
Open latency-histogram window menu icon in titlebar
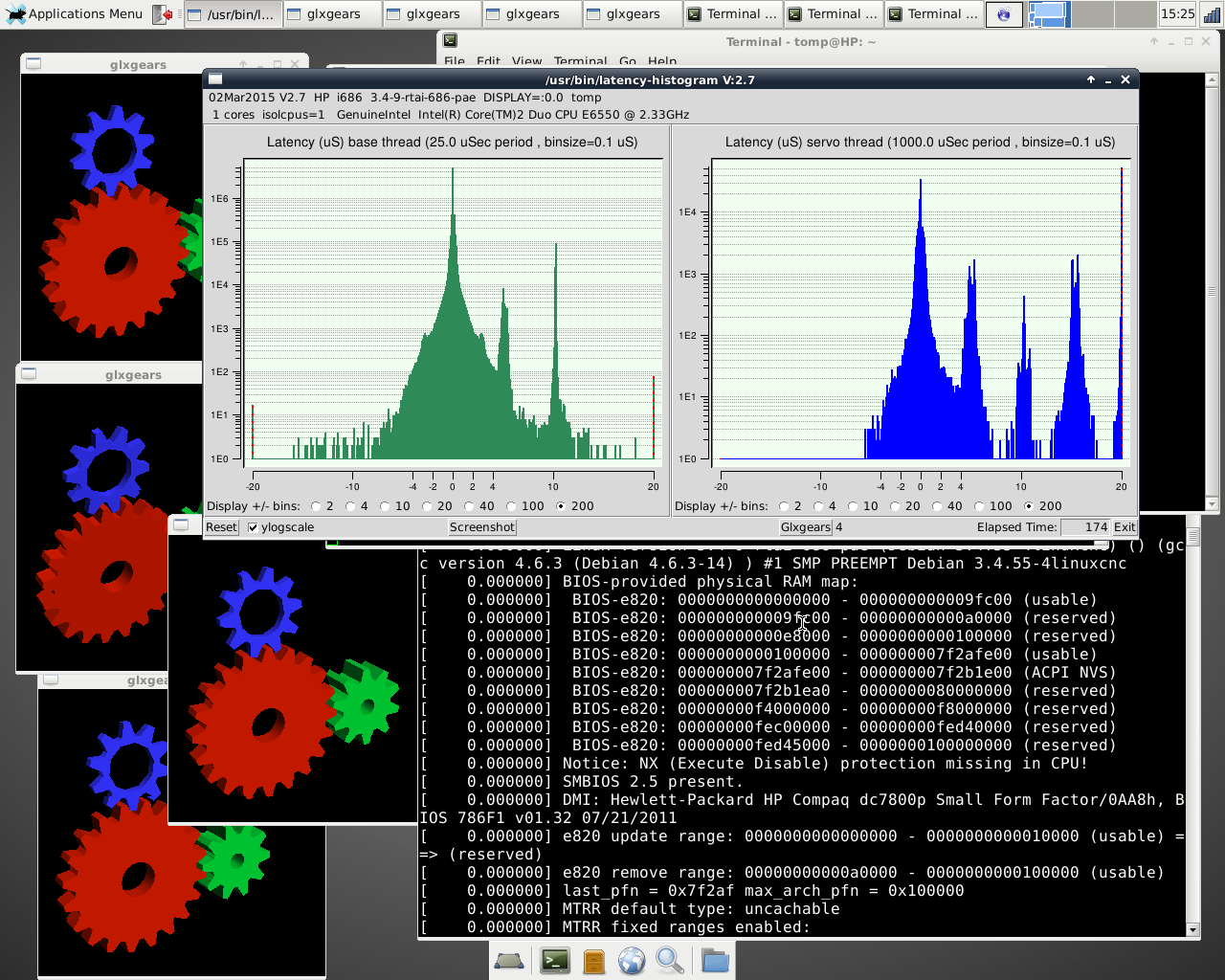coord(215,79)
